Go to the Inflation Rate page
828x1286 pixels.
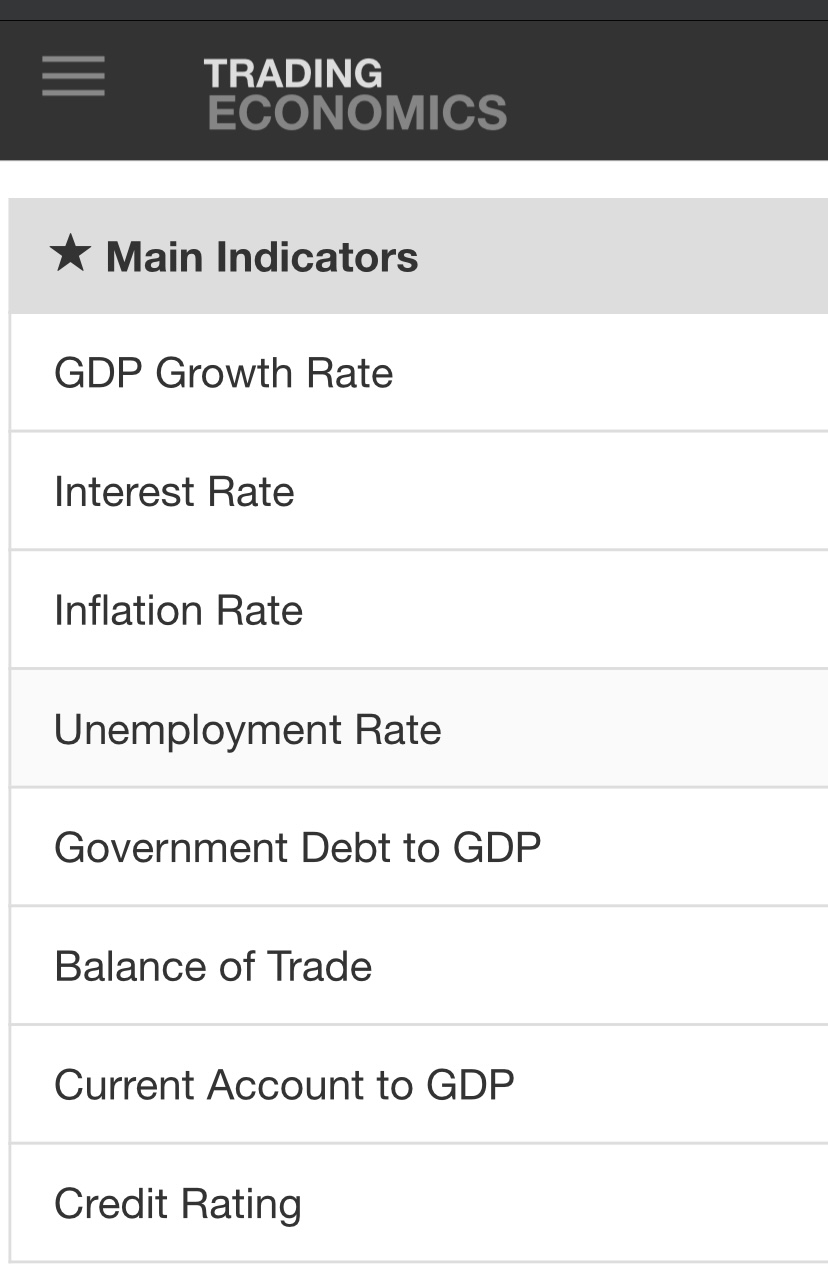(178, 610)
